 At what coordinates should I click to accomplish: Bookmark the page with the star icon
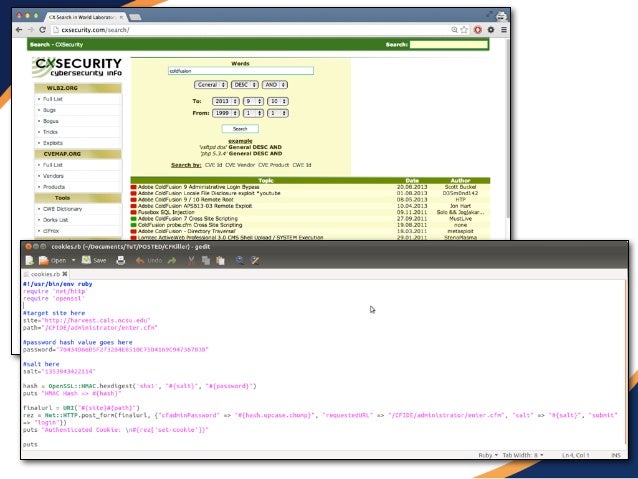[x=464, y=30]
